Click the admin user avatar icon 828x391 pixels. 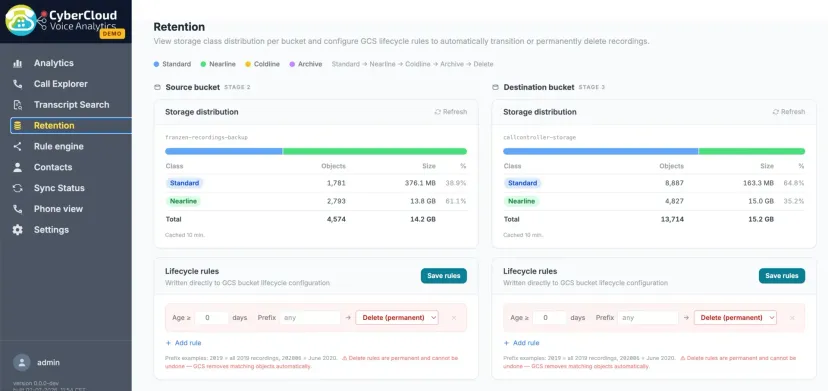tap(22, 362)
